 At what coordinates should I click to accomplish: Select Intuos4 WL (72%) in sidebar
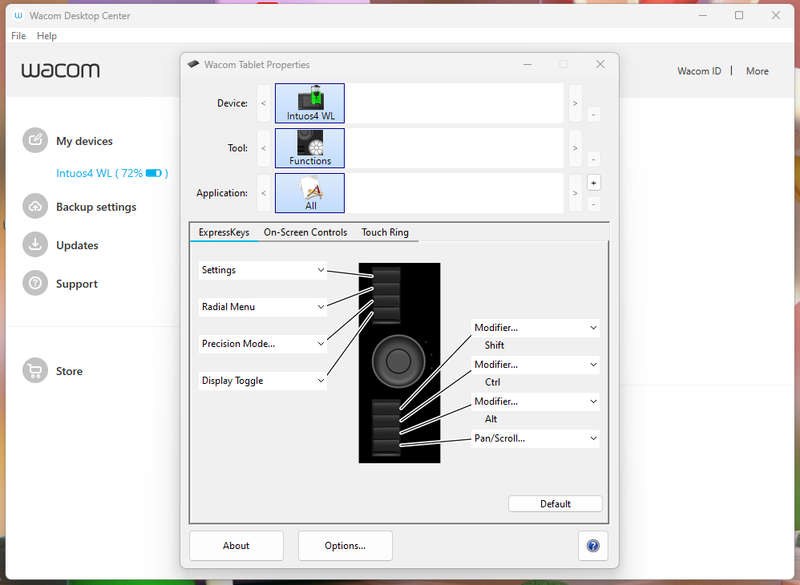pyautogui.click(x=112, y=173)
